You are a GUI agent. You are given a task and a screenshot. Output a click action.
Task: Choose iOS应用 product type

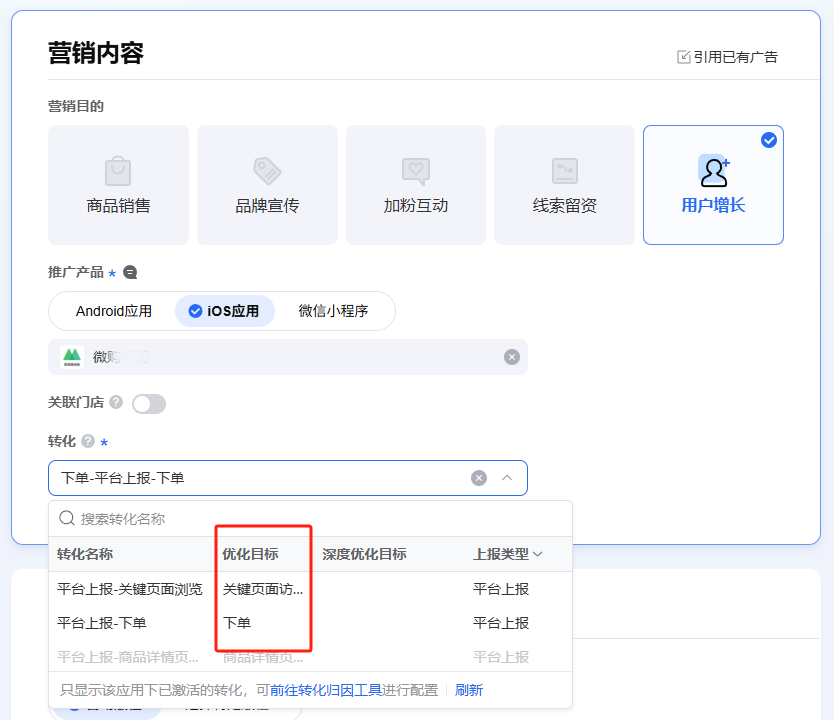click(x=224, y=311)
